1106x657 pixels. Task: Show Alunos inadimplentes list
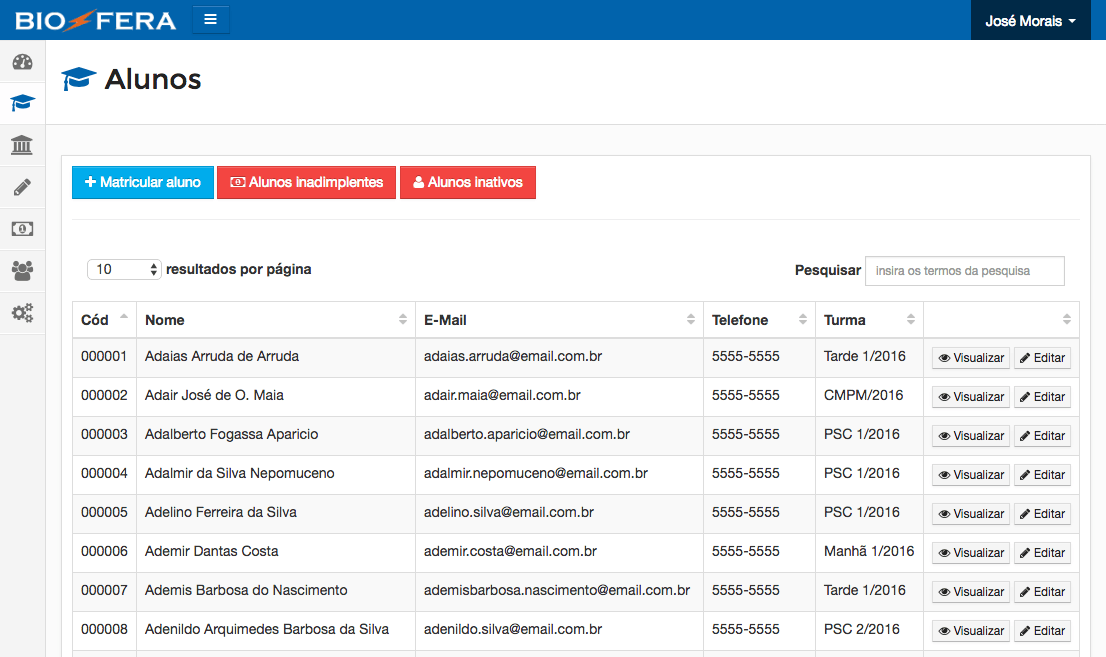[306, 182]
